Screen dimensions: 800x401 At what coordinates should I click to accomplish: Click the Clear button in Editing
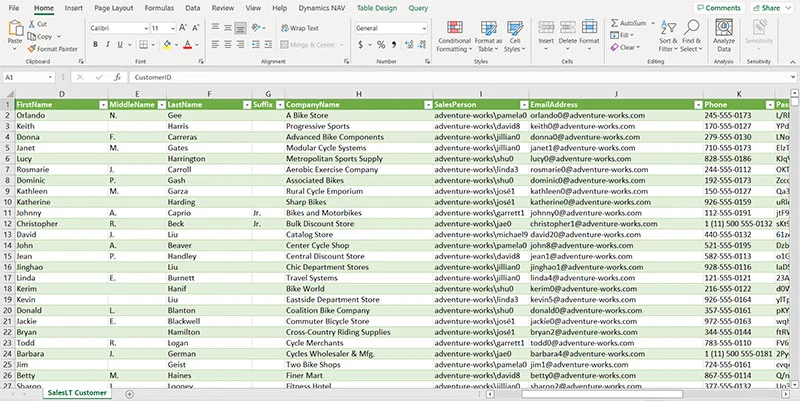pyautogui.click(x=625, y=47)
